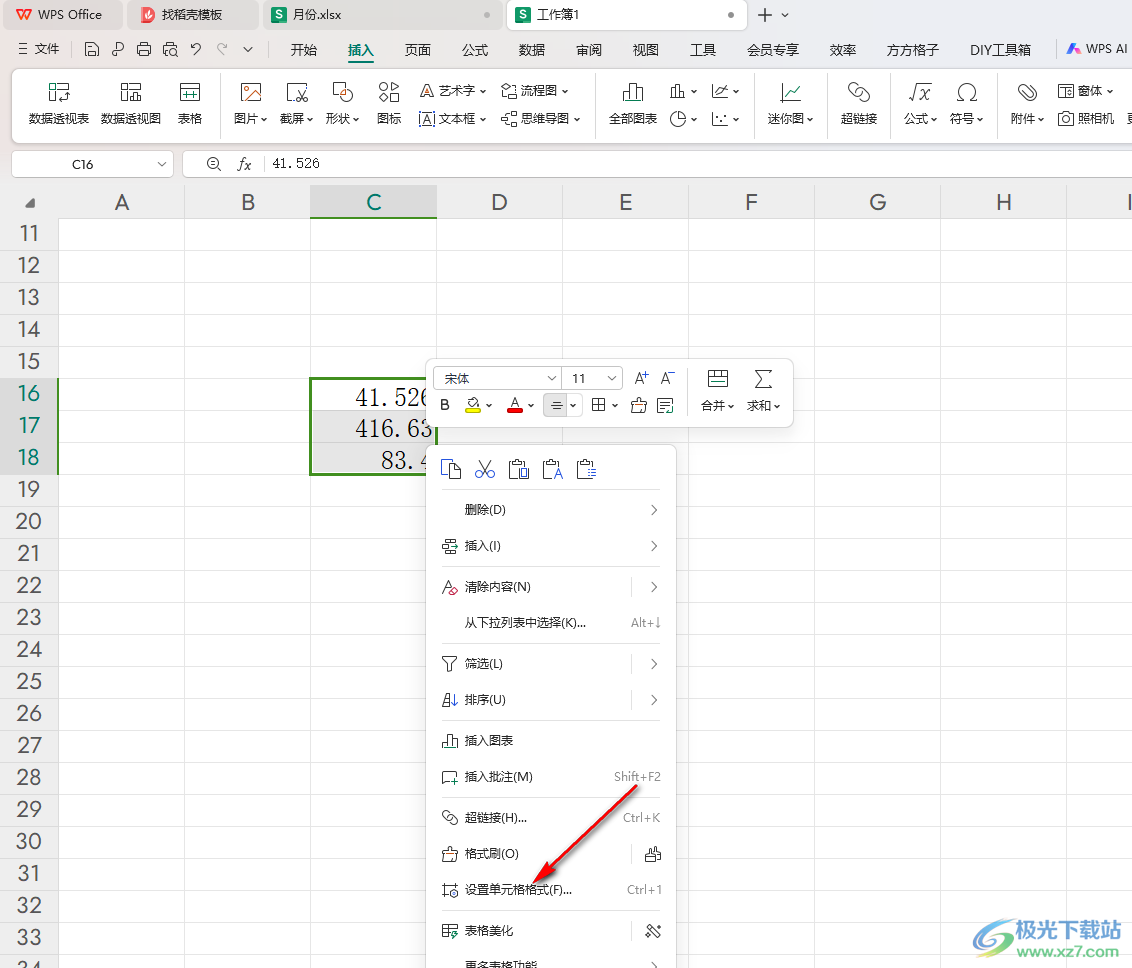This screenshot has height=968, width=1132.
Task: Click the WPS Office home tab
Action: (61, 14)
